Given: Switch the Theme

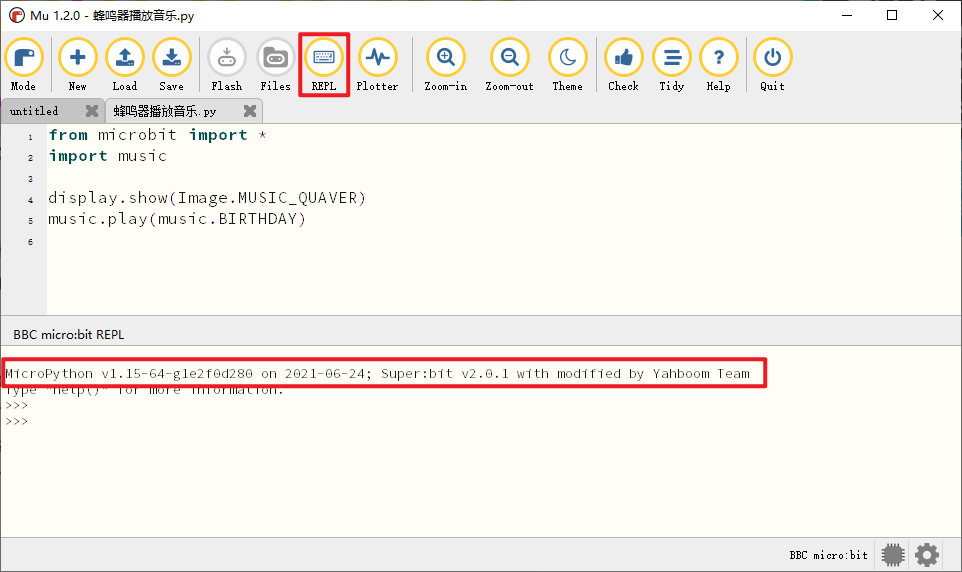Looking at the screenshot, I should [568, 64].
